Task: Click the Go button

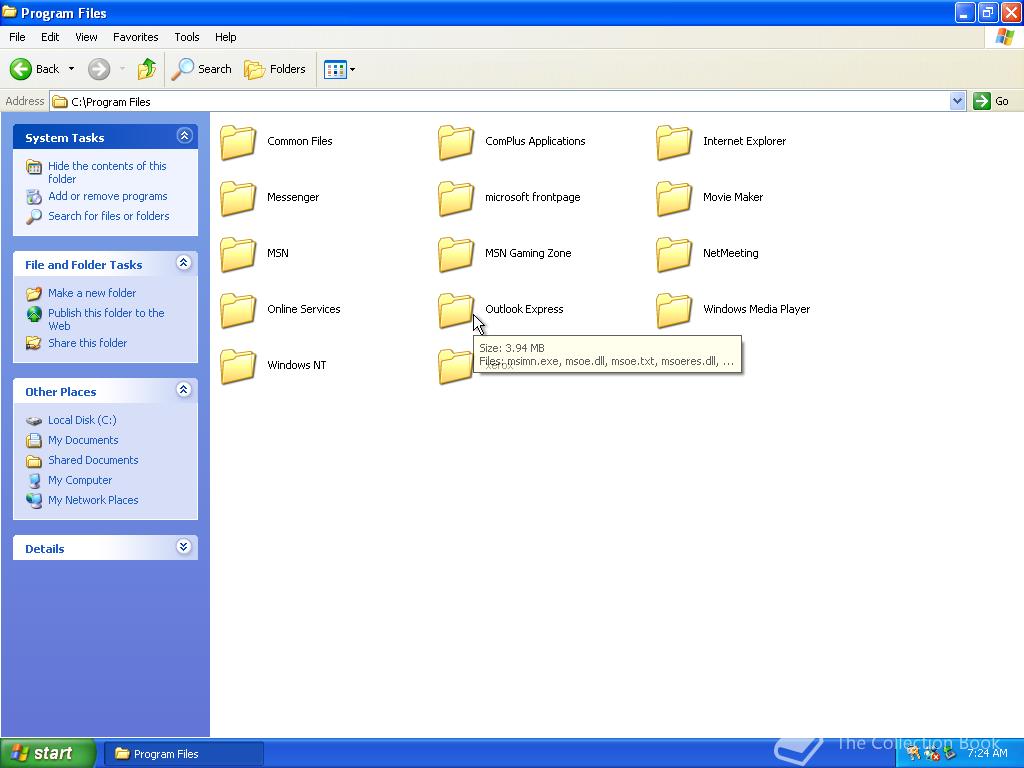Action: (991, 101)
